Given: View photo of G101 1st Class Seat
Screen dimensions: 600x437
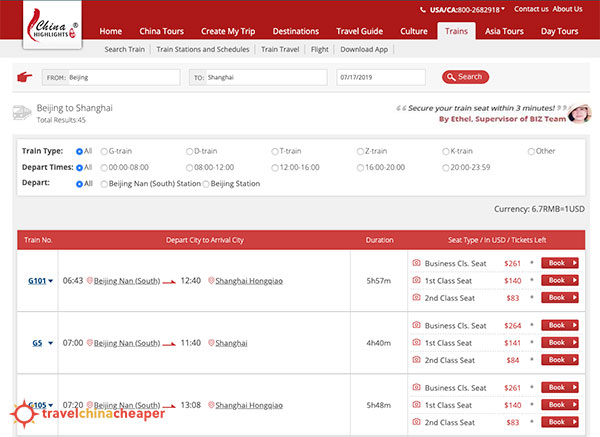Looking at the screenshot, I should tap(416, 280).
